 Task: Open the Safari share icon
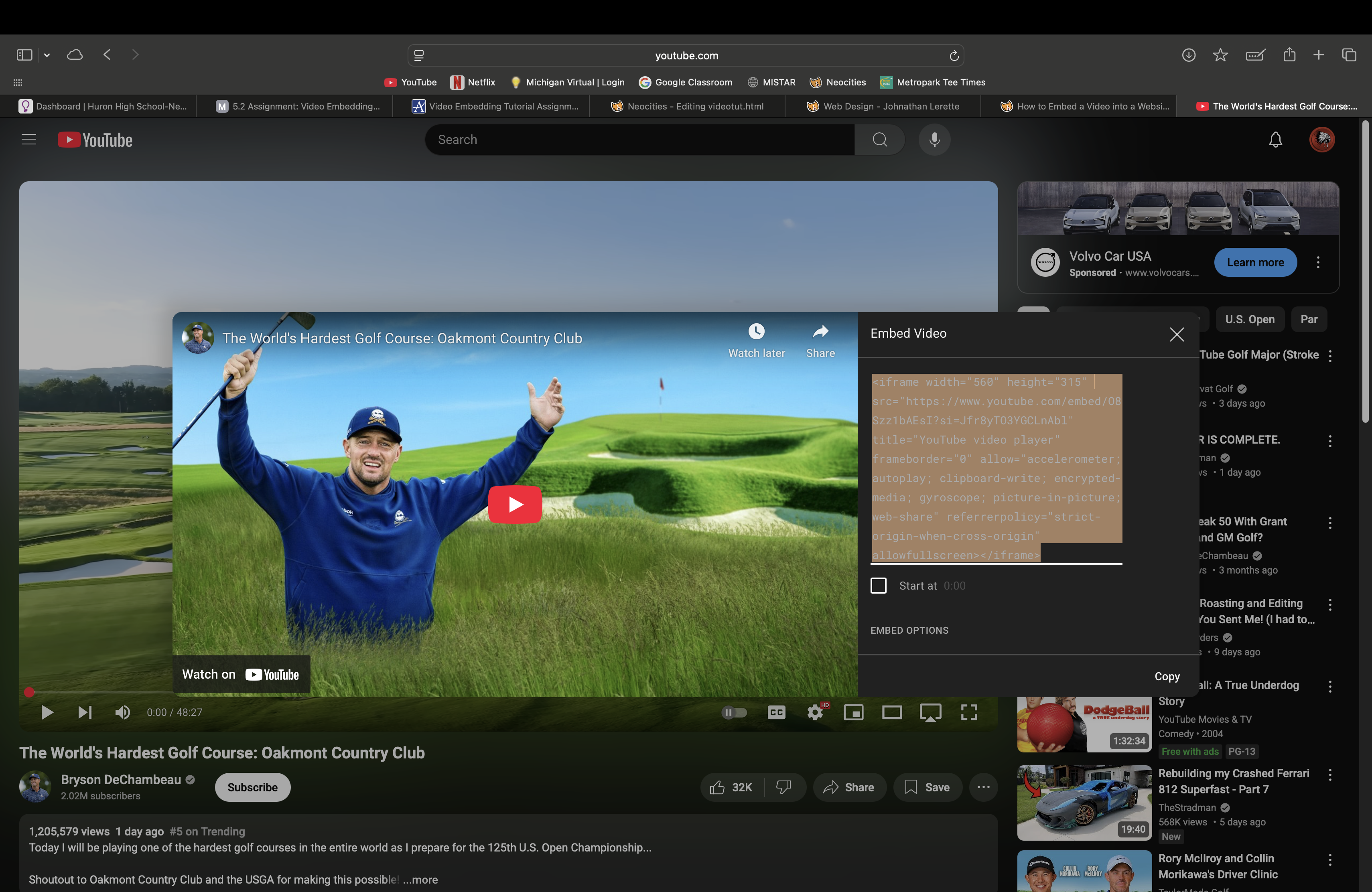pyautogui.click(x=1290, y=55)
